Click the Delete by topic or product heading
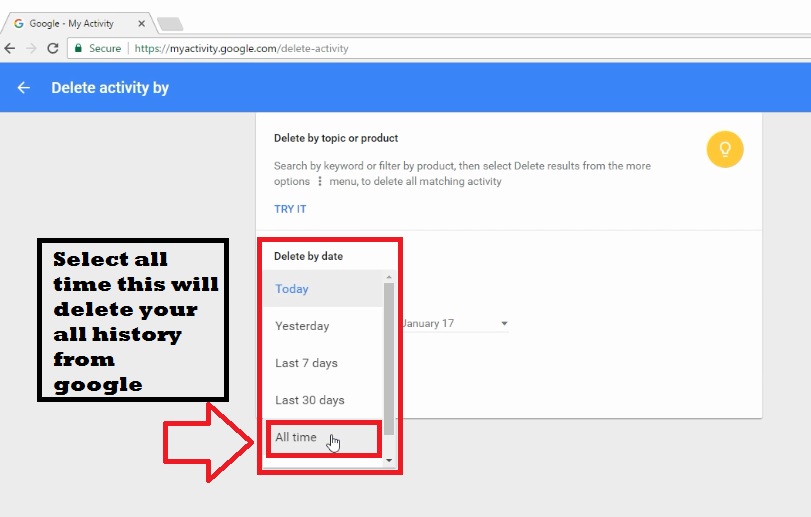The image size is (811, 517). tap(336, 138)
